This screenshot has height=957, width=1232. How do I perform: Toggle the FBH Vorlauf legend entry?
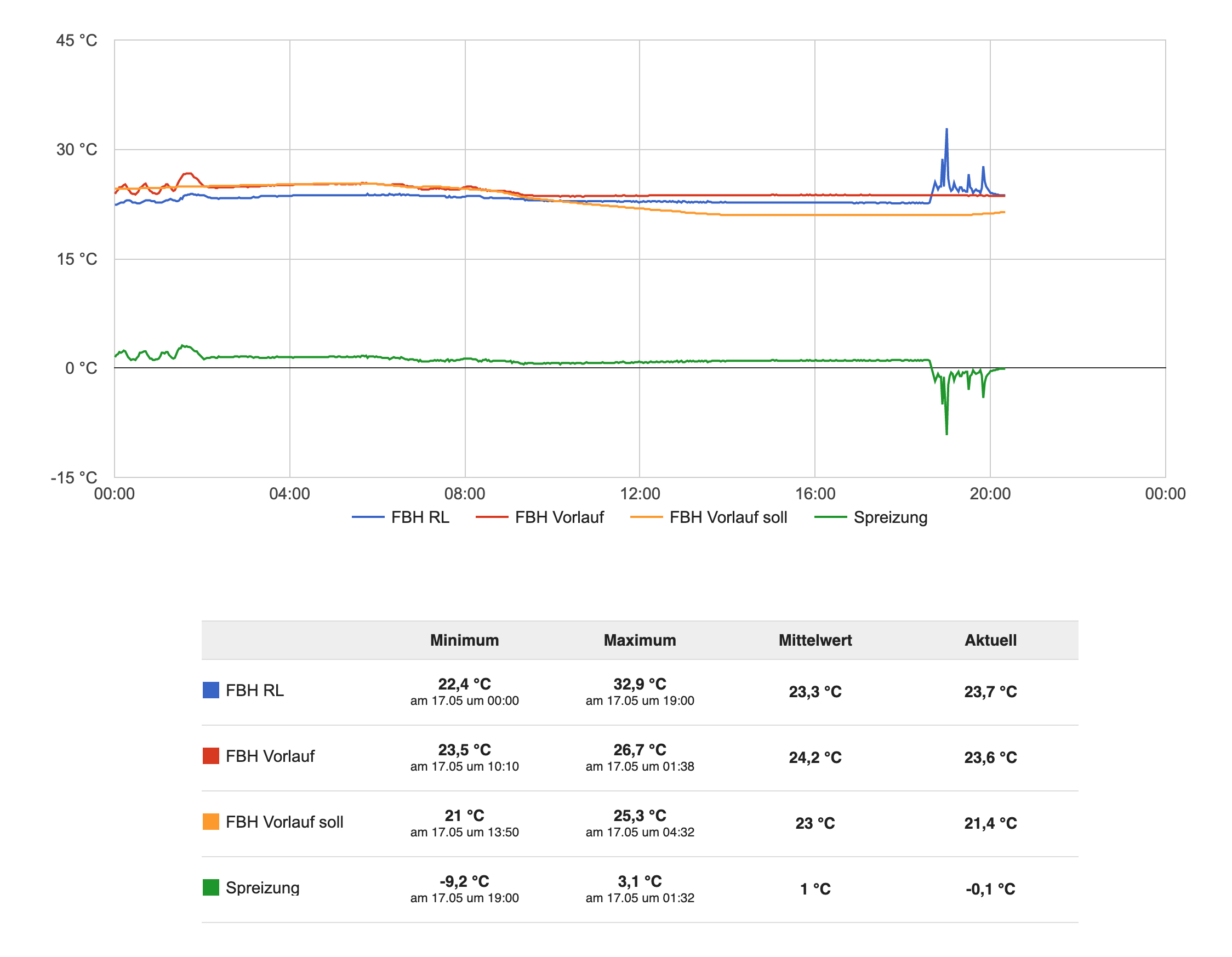(540, 517)
